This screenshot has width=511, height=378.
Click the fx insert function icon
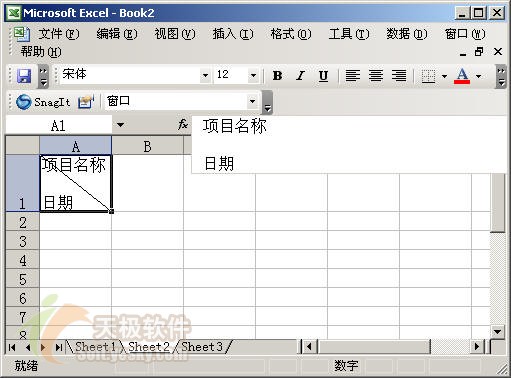(183, 125)
